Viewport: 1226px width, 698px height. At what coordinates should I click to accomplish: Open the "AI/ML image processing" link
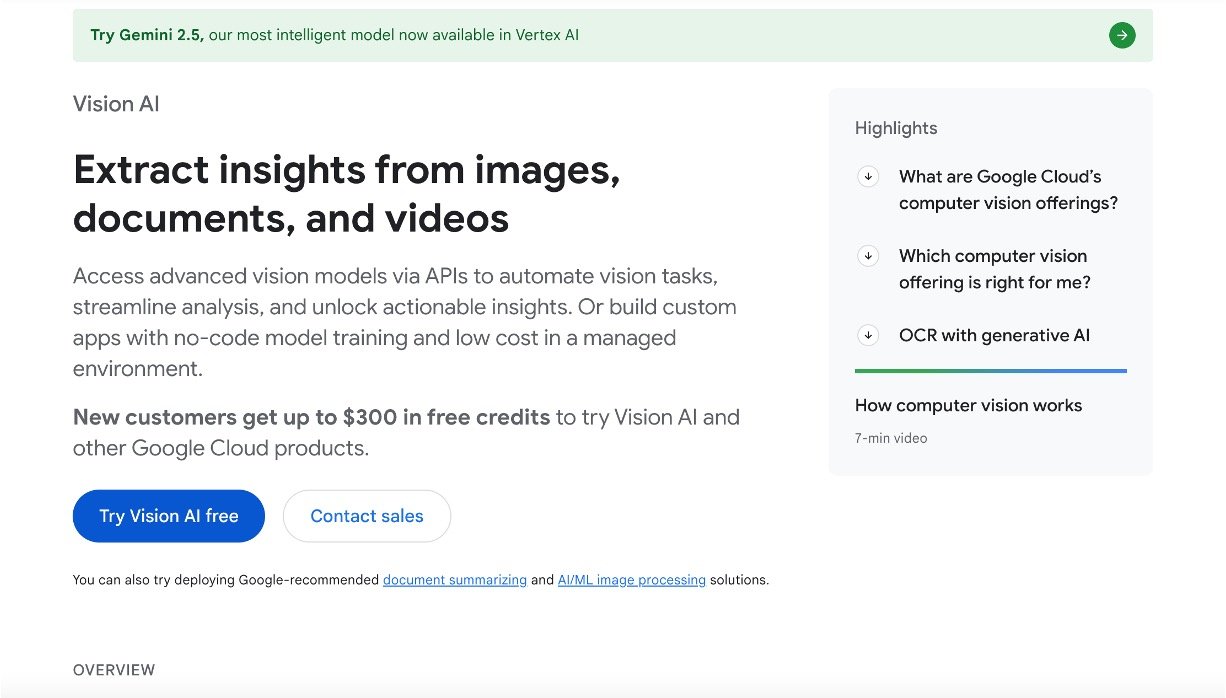(x=631, y=580)
